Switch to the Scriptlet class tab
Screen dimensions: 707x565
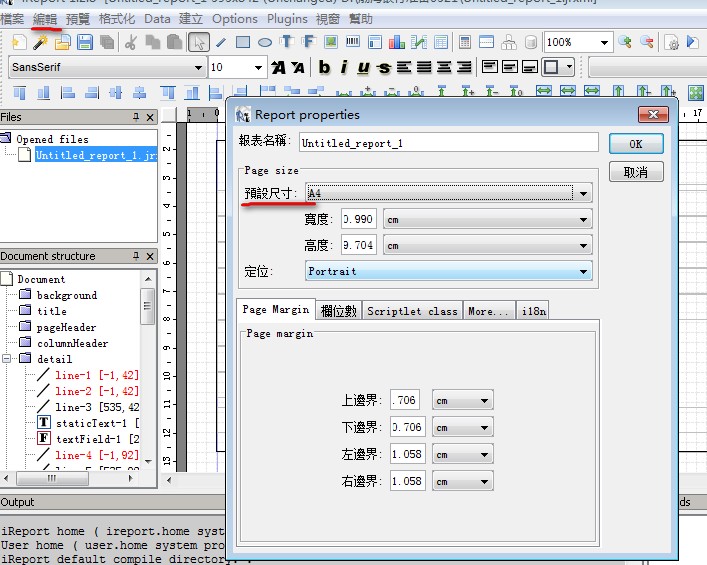[x=412, y=311]
